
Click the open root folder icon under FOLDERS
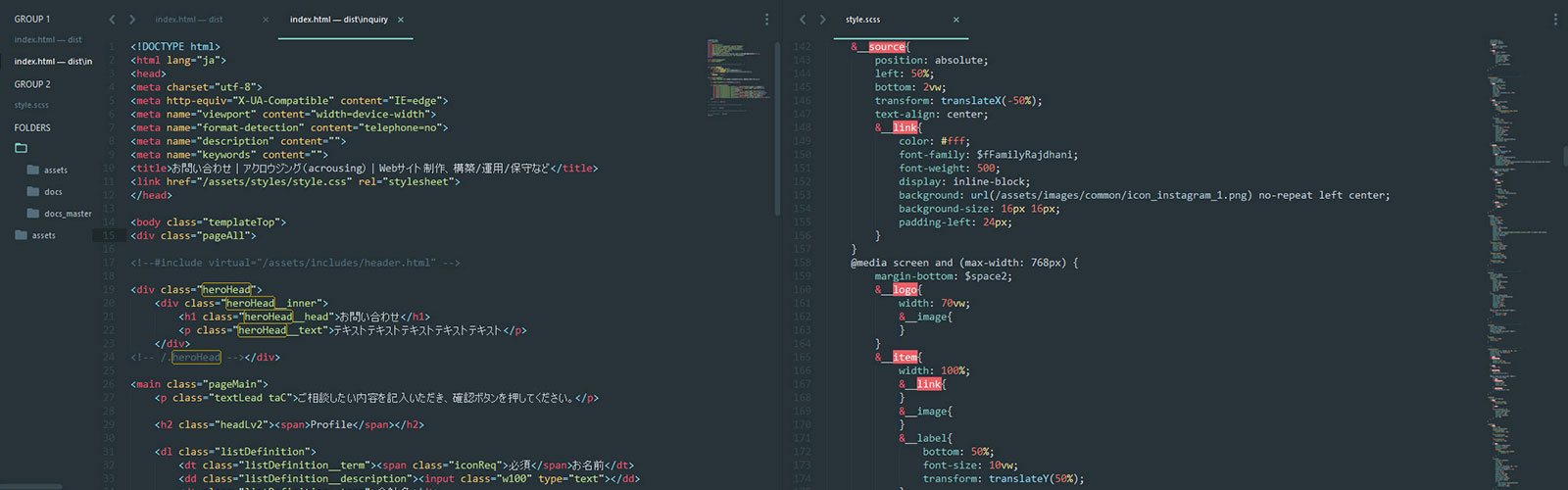point(22,149)
